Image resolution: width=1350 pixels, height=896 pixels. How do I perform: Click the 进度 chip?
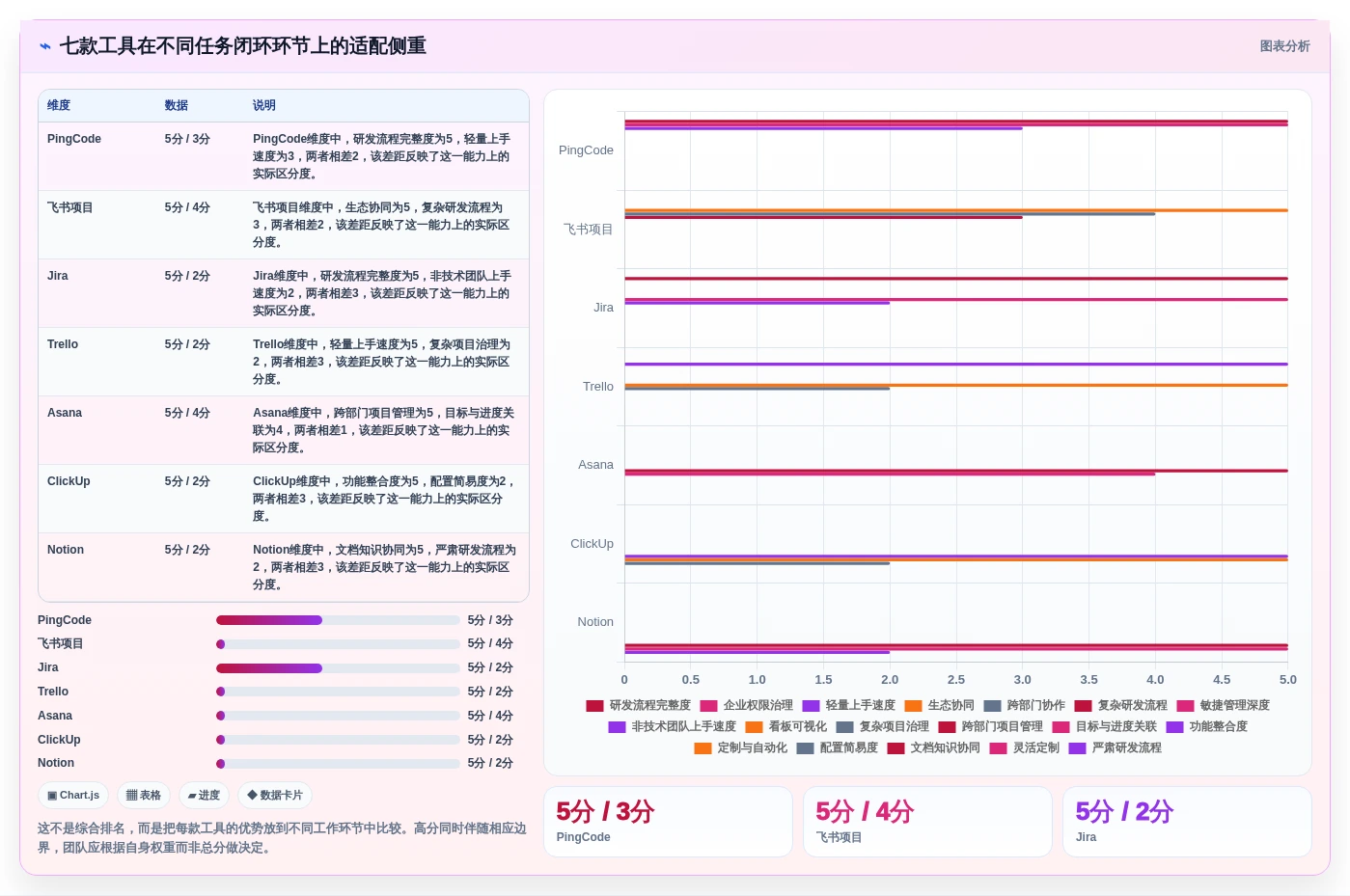click(204, 796)
